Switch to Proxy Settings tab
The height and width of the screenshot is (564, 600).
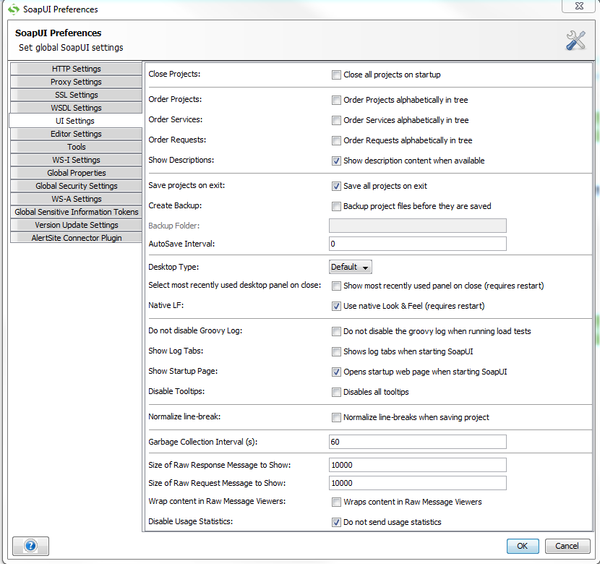click(76, 82)
